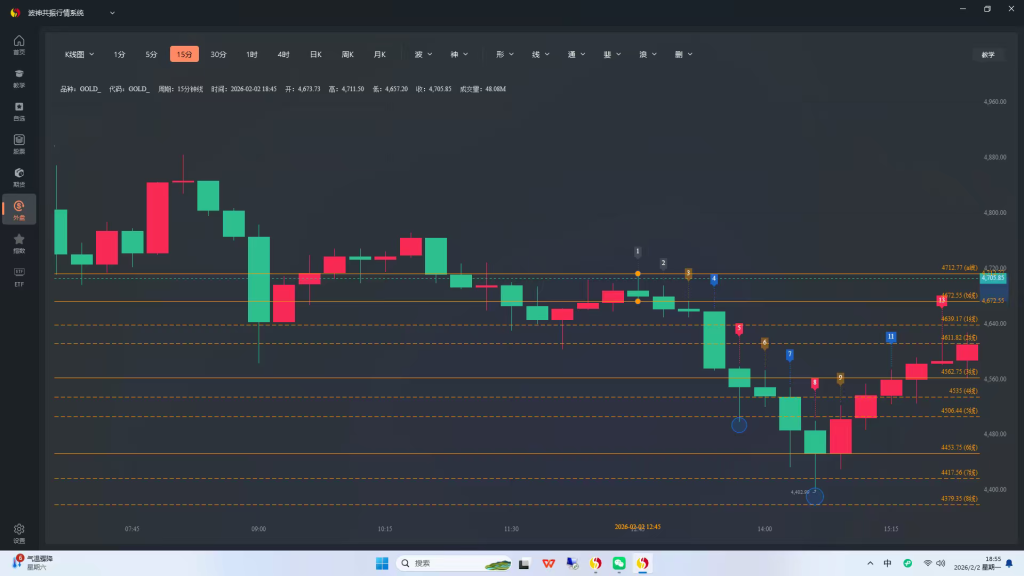Click the 周K period button
Viewport: 1024px width, 576px height.
point(347,54)
